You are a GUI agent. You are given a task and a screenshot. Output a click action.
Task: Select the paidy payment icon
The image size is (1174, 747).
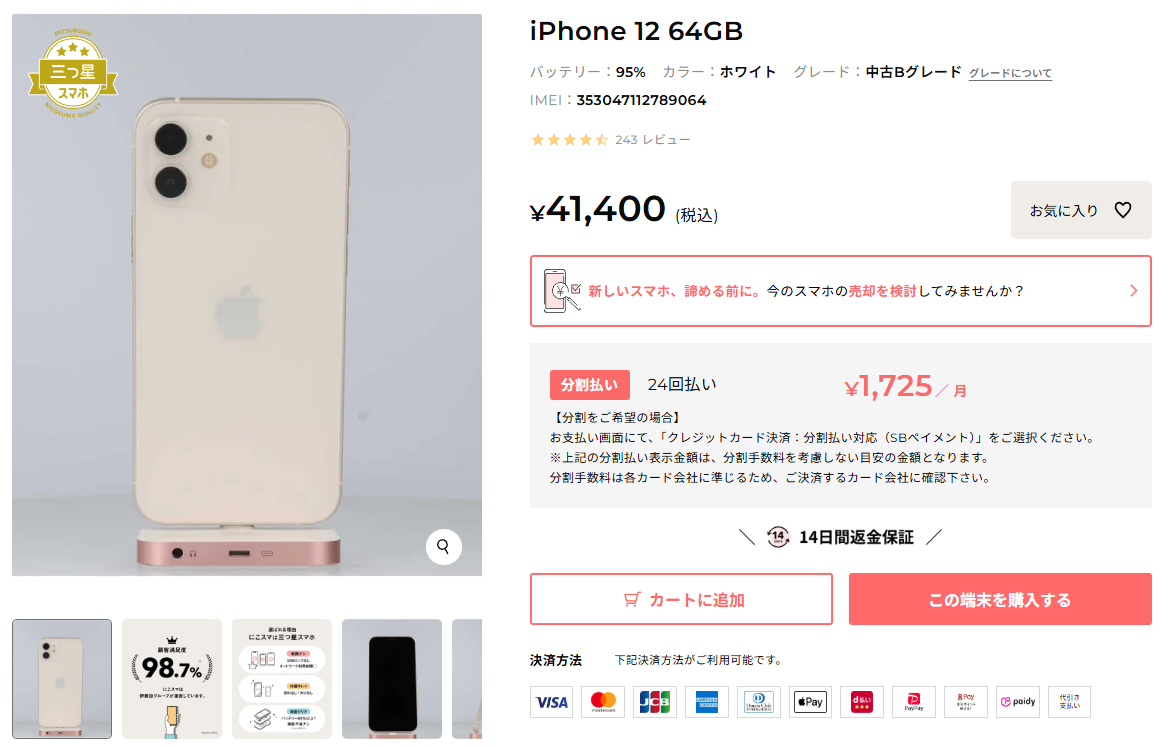pyautogui.click(x=1018, y=702)
